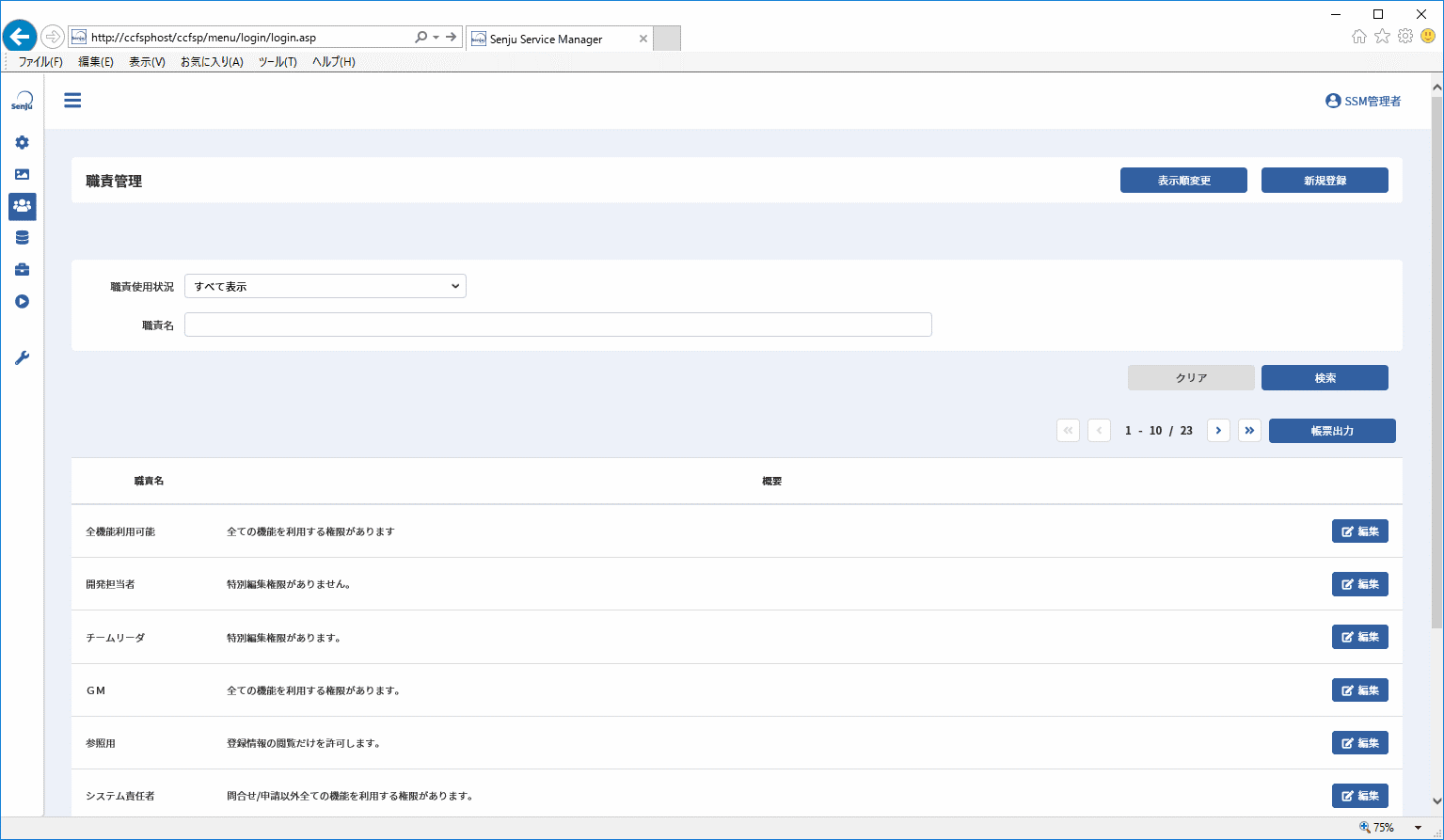Open the ファイル(F) menu
The height and width of the screenshot is (840, 1444).
coord(40,62)
